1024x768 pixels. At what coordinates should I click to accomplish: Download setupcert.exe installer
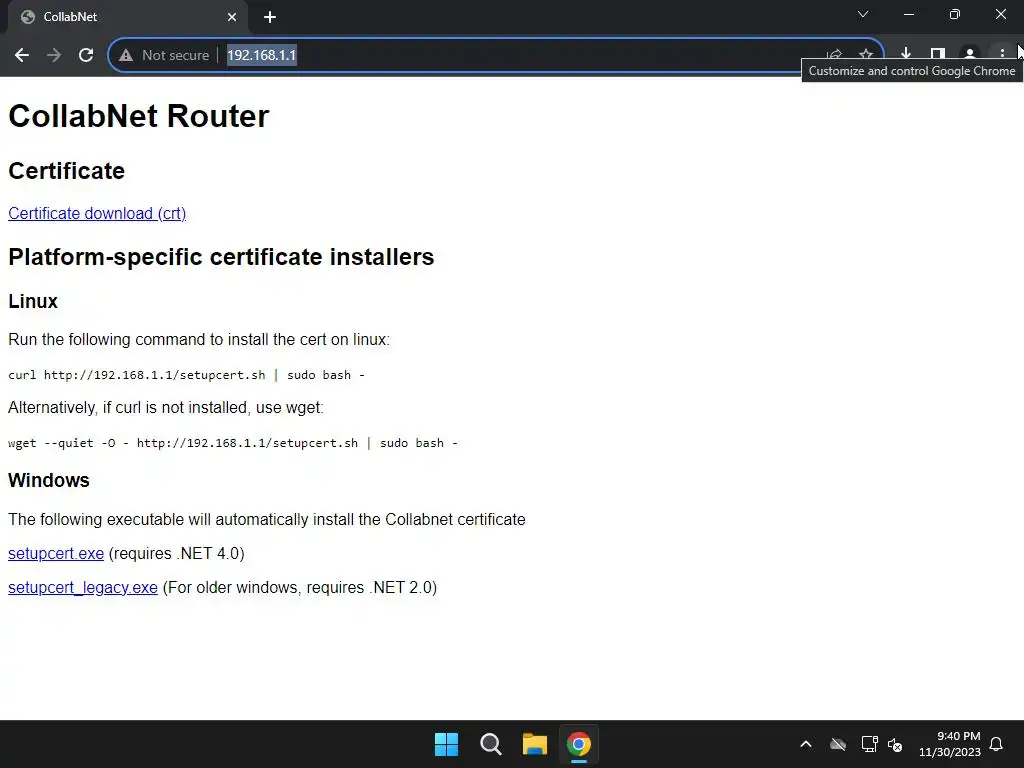56,553
